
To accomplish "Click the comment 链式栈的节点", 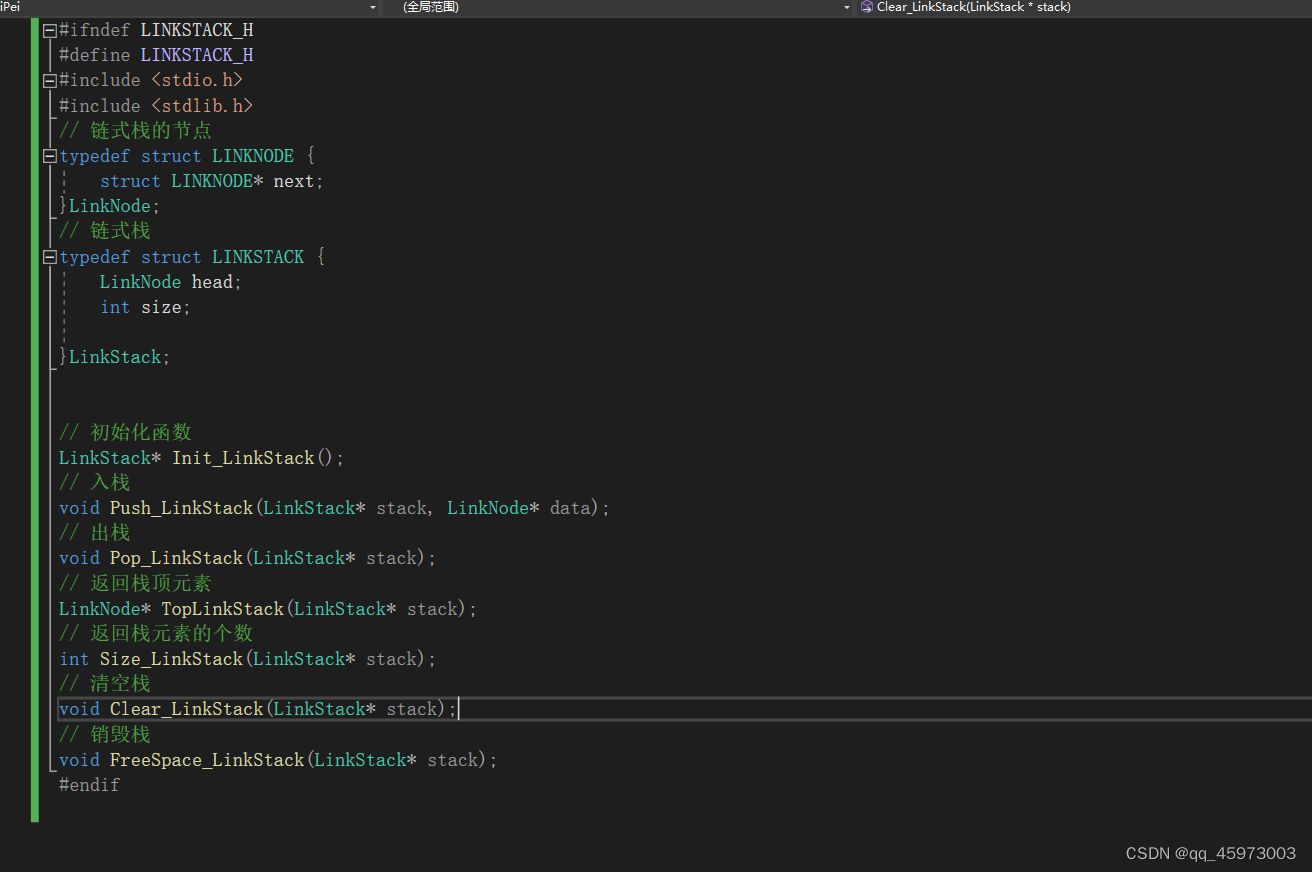I will pyautogui.click(x=135, y=131).
